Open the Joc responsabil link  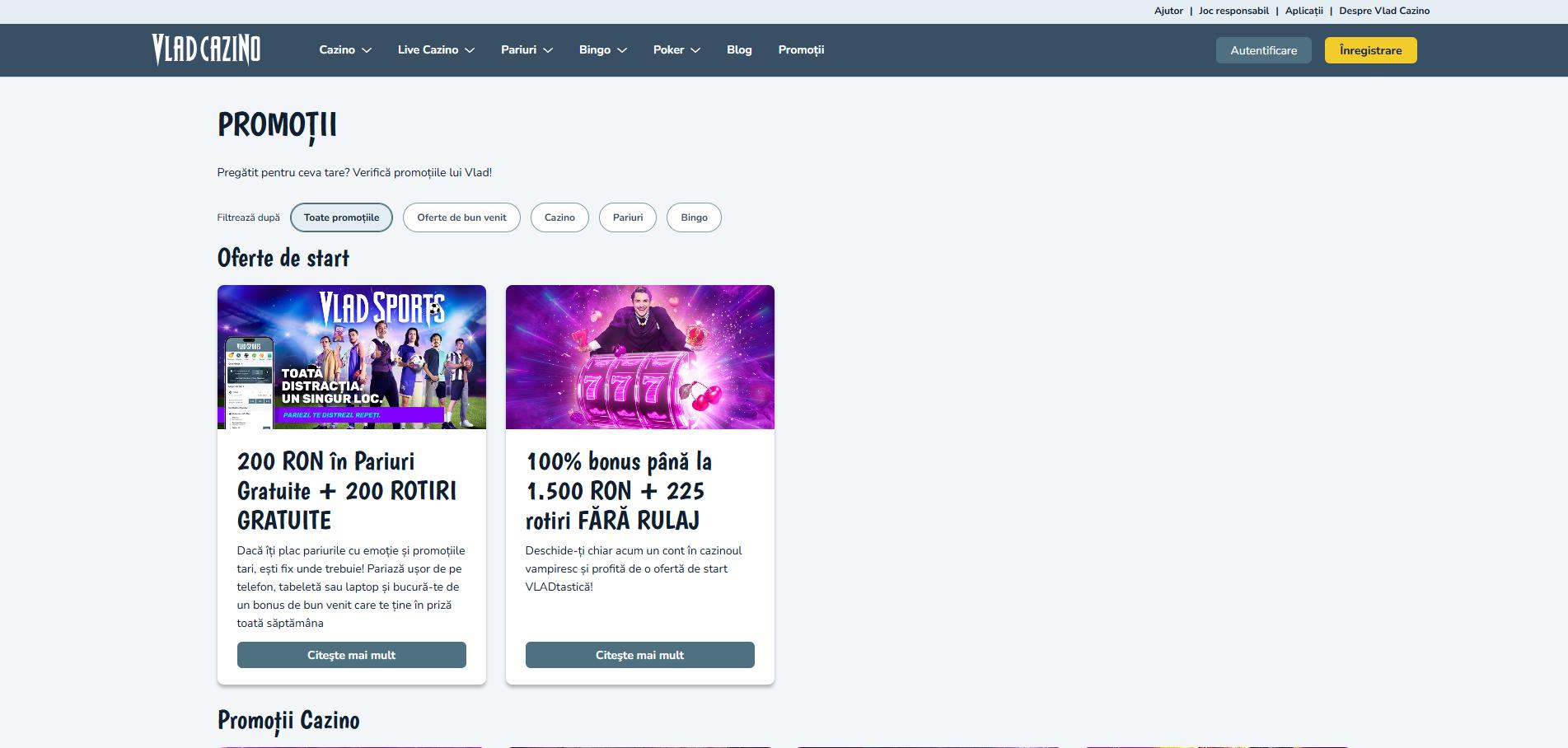point(1233,11)
